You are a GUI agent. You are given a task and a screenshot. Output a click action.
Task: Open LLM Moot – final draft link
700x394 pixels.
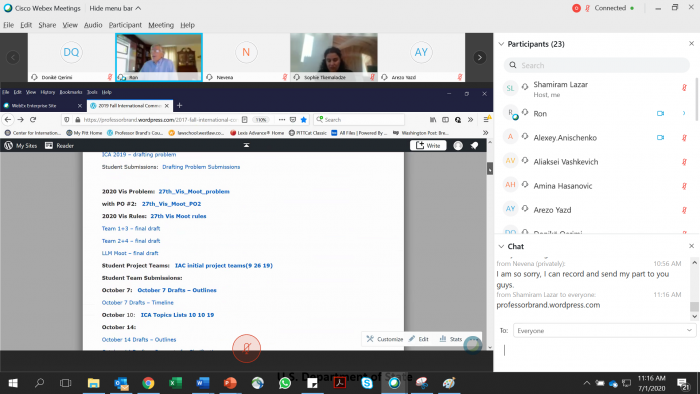[130, 253]
